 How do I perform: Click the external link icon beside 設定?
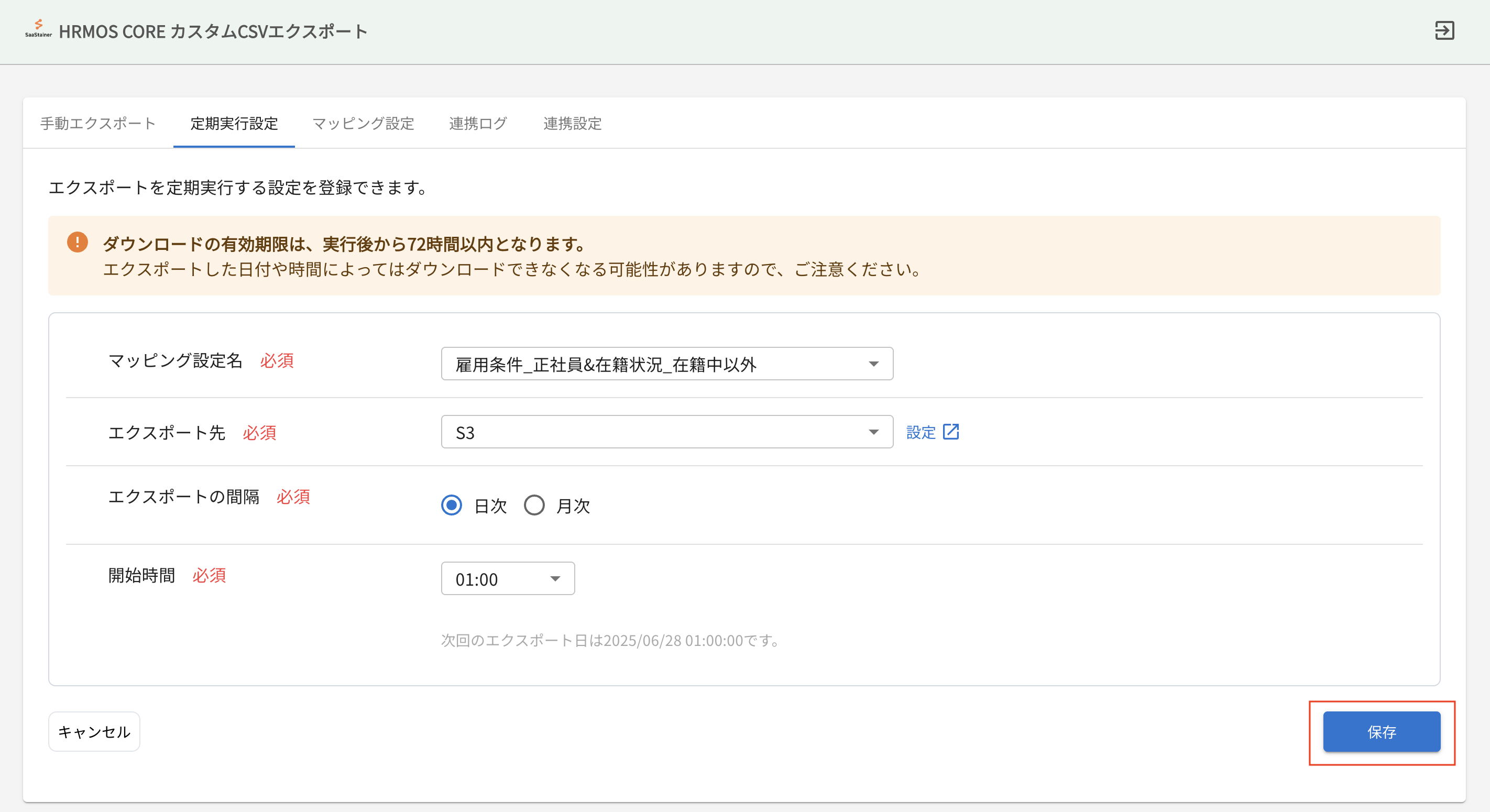(951, 432)
